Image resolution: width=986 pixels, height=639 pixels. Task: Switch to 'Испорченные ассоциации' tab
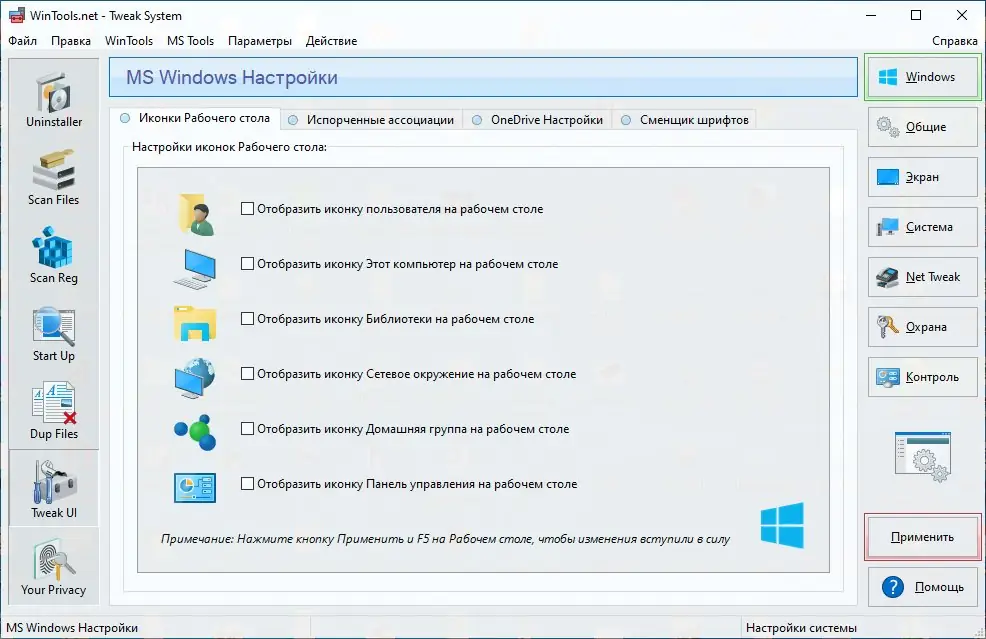[372, 119]
